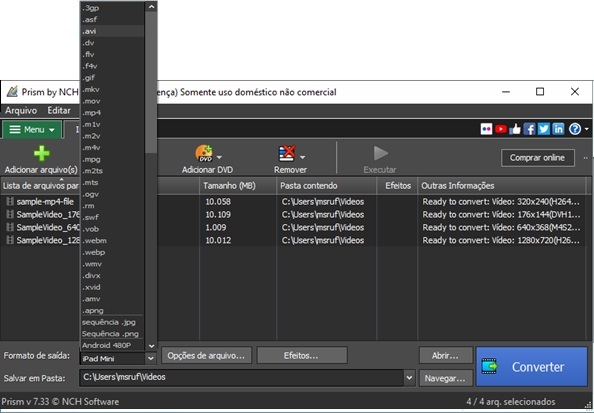Click the format list scrollbar down arrow
This screenshot has height=413, width=594.
[152, 346]
